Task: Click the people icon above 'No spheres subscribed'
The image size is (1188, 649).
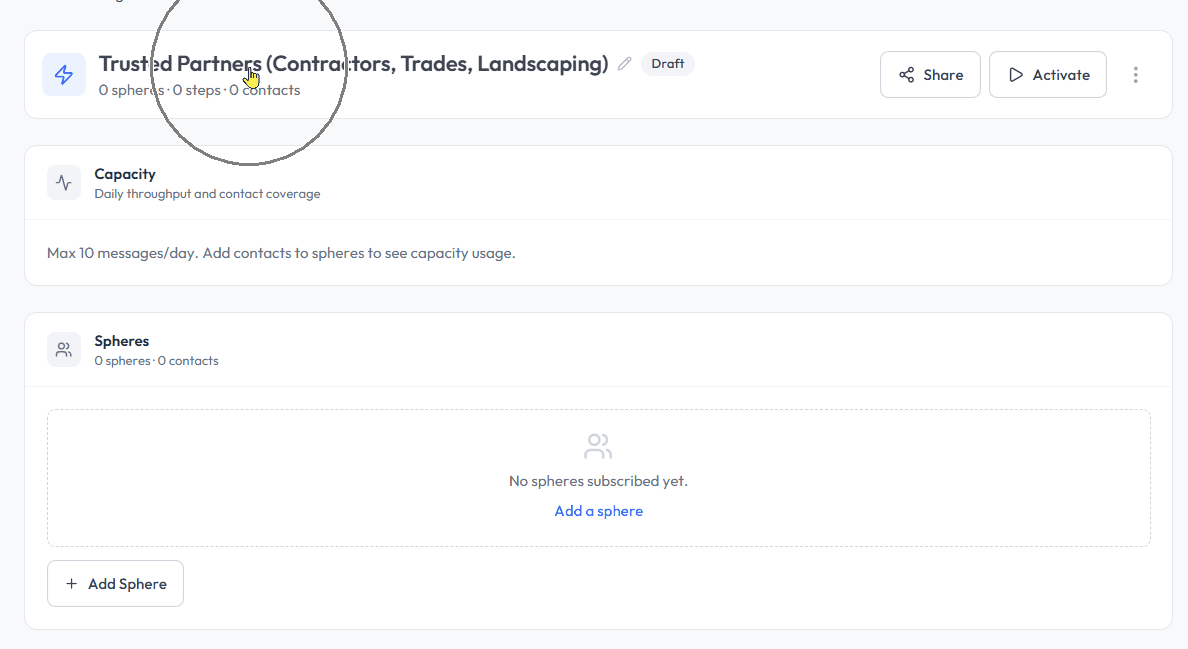Action: point(598,446)
